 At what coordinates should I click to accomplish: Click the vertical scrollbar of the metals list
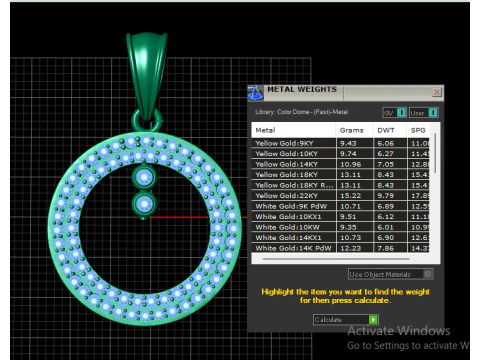click(x=435, y=153)
